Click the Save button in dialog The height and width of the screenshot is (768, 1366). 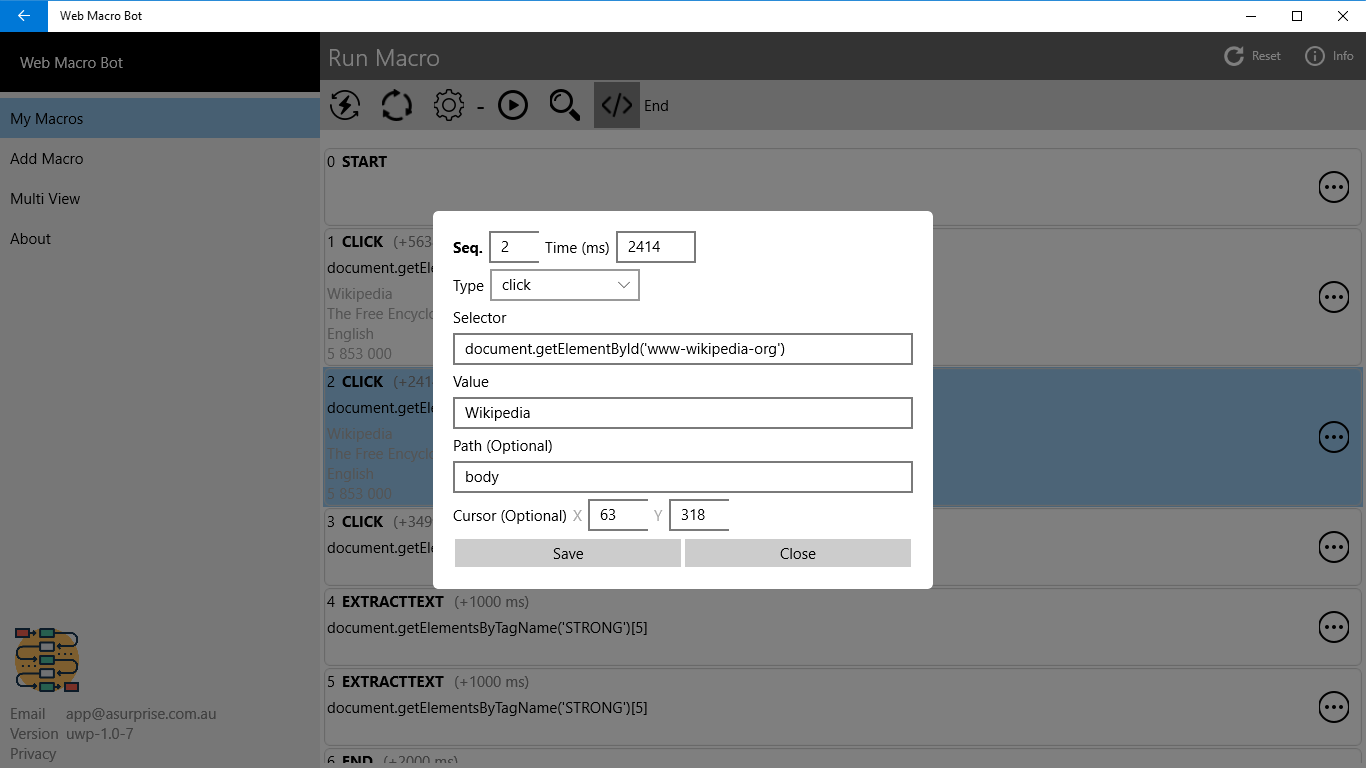tap(568, 553)
